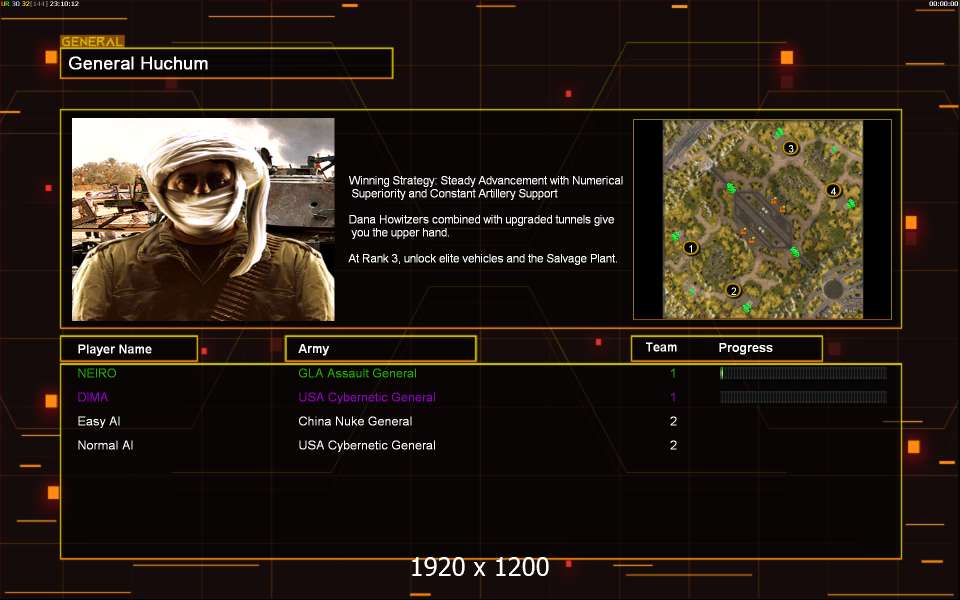Select the DIMA player name
The image size is (960, 600).
click(94, 397)
